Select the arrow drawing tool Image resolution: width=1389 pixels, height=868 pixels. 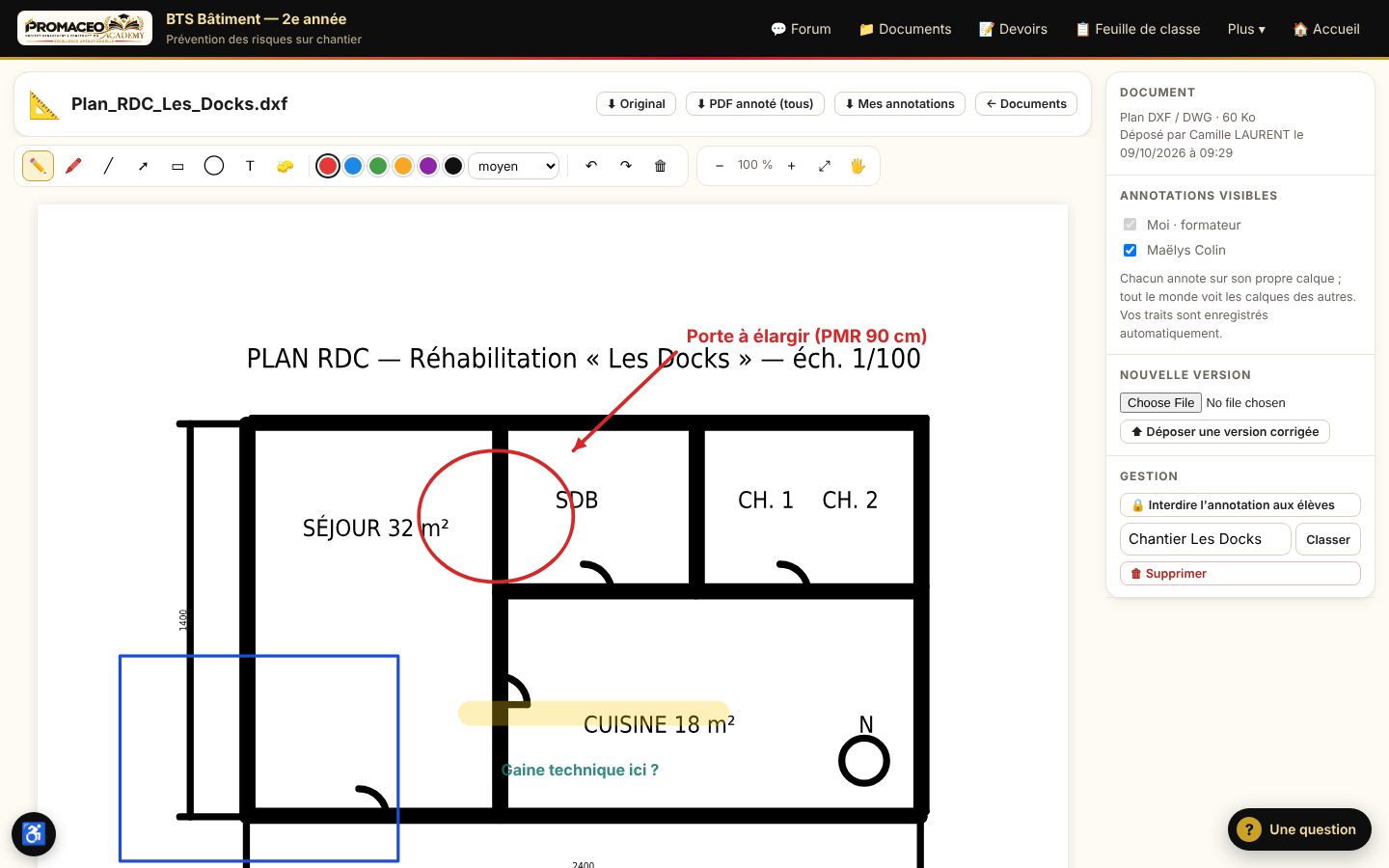(143, 166)
